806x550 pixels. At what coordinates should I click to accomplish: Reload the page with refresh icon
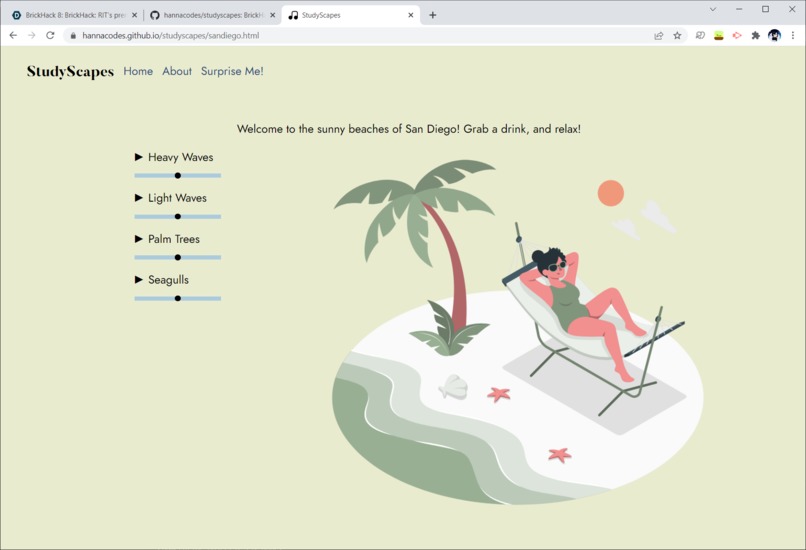50,35
